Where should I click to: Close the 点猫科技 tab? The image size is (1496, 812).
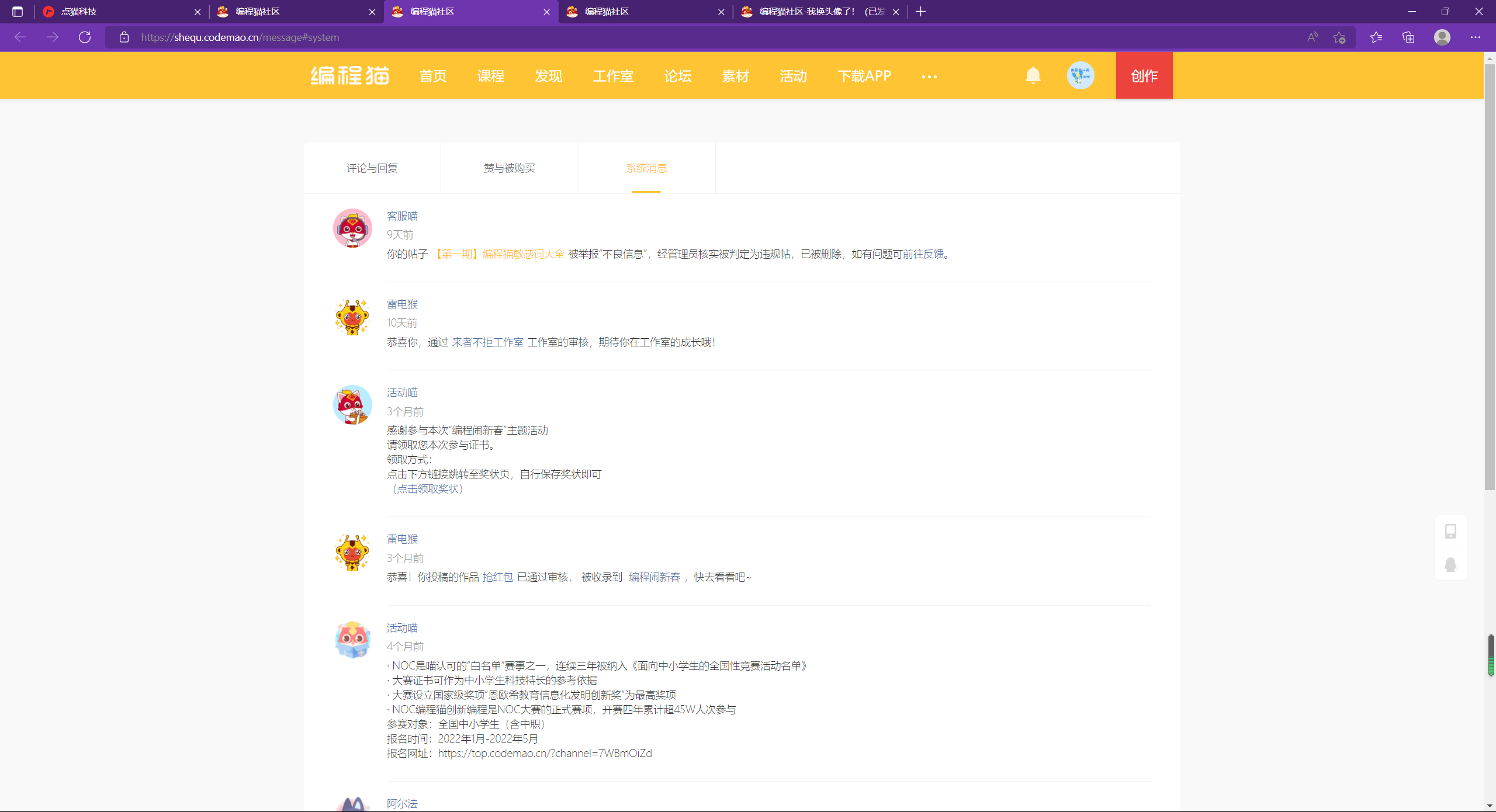198,12
